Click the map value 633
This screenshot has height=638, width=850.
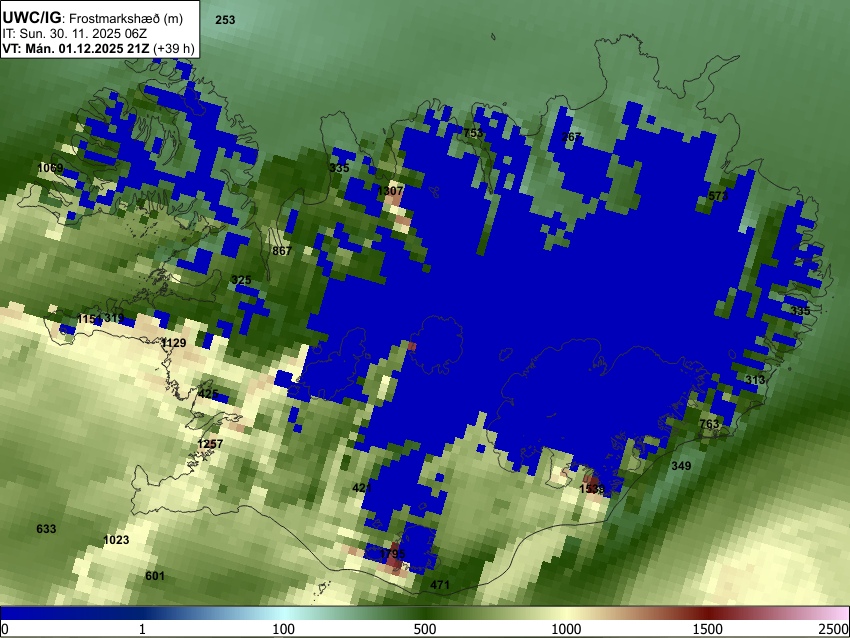(46, 529)
